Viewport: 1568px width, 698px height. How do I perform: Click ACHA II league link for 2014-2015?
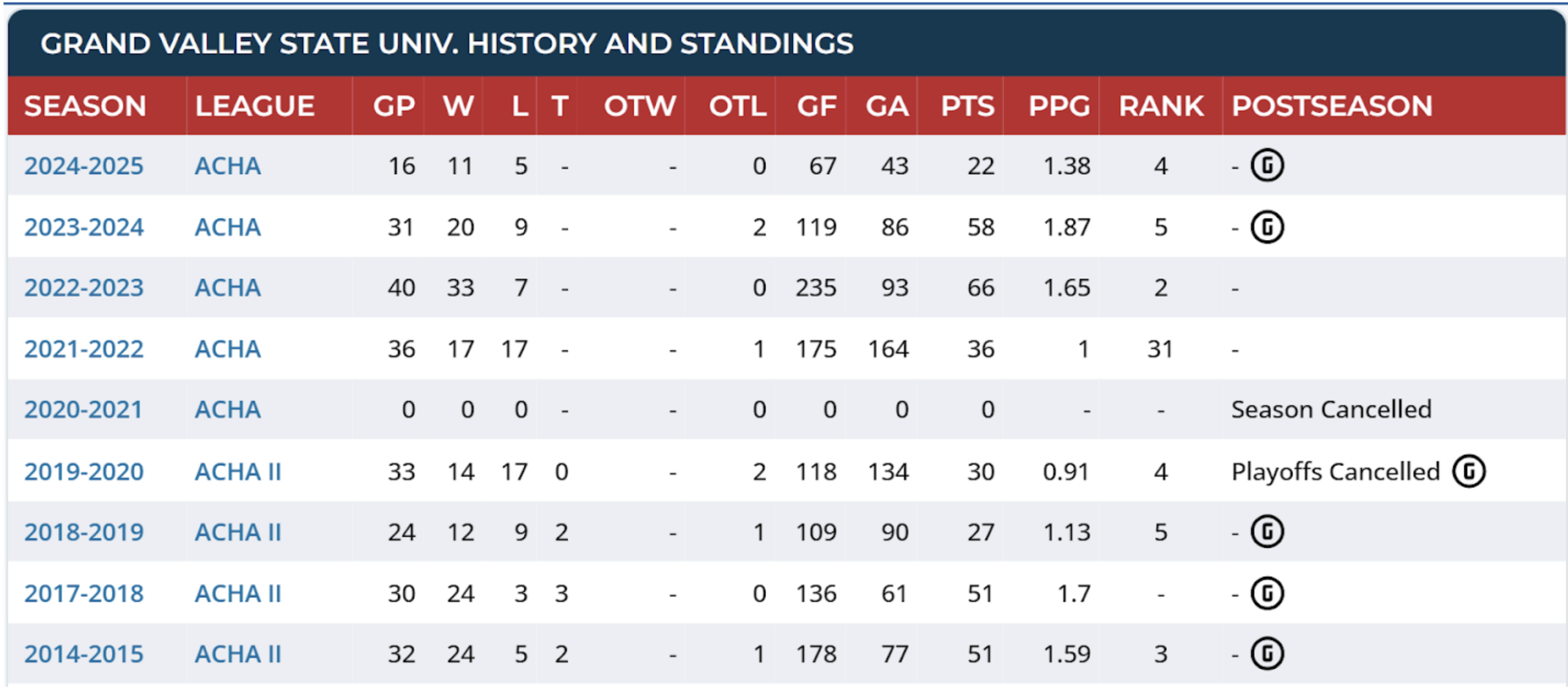(238, 654)
